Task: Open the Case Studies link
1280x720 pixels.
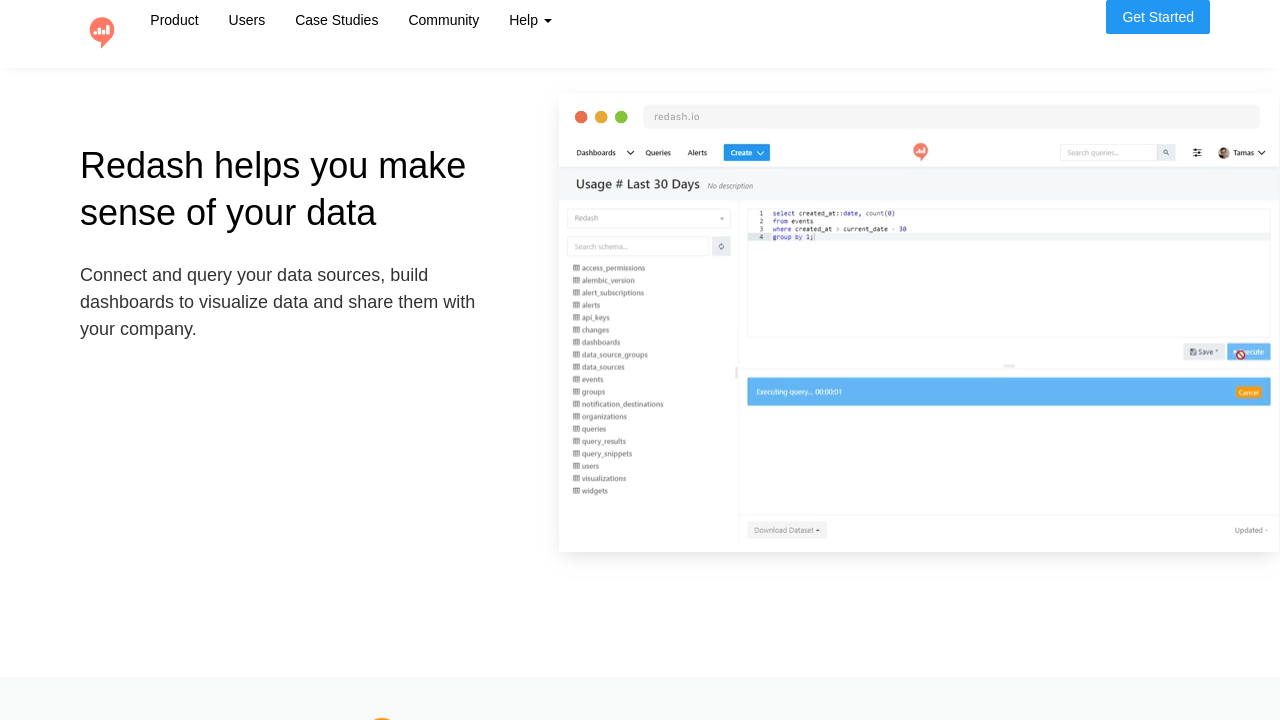Action: point(337,20)
